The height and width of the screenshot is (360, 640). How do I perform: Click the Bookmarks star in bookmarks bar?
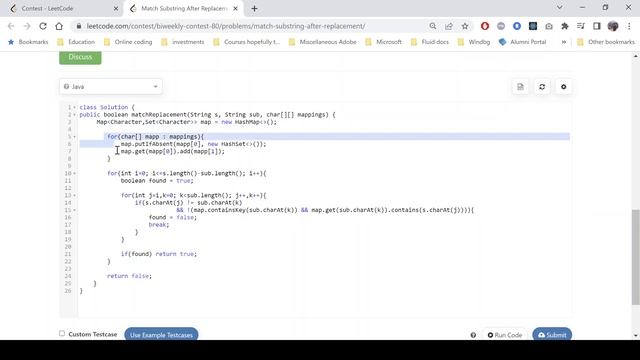tap(28, 42)
